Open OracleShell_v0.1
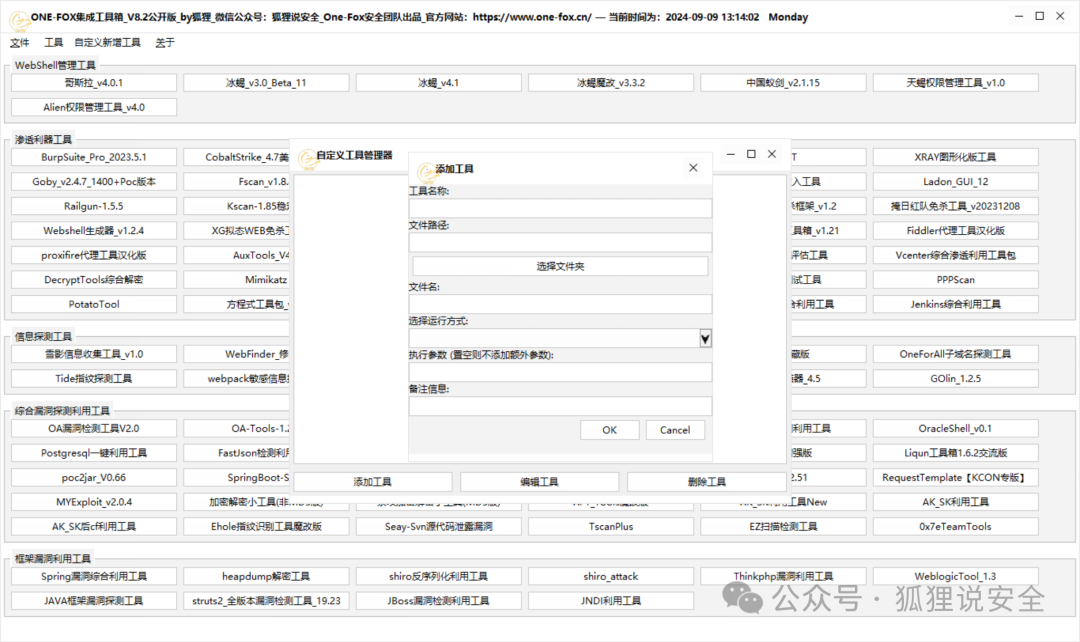 955,428
